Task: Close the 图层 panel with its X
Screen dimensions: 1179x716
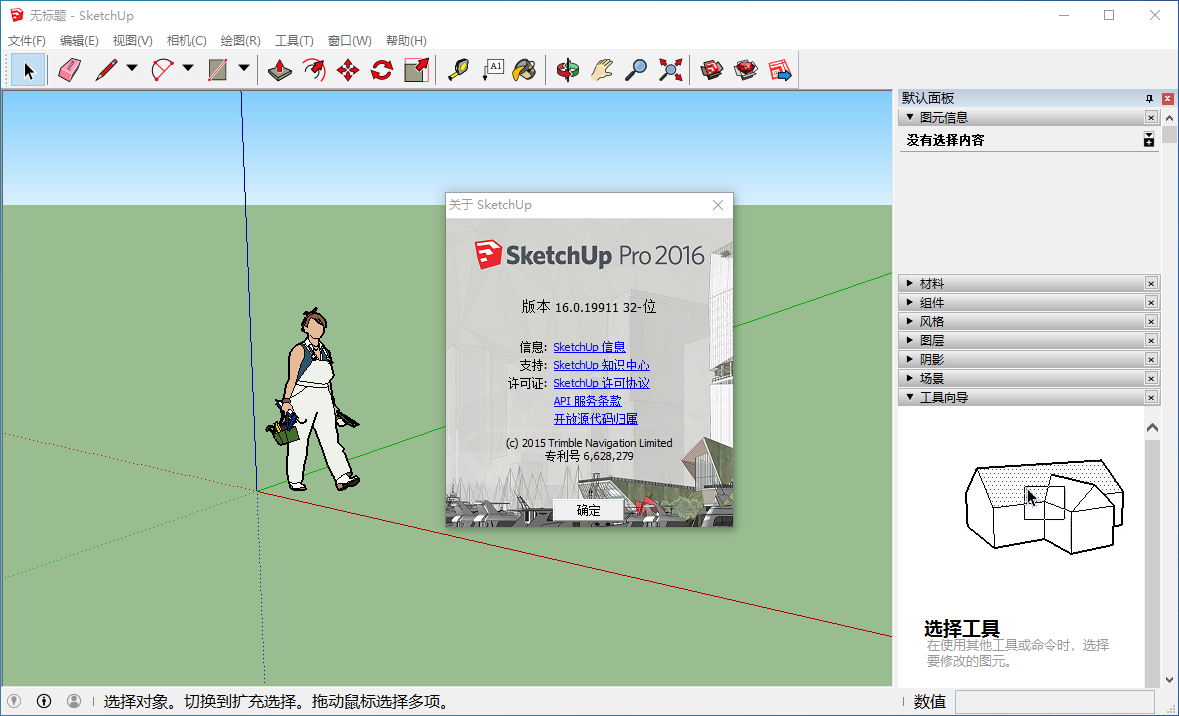Action: coord(1151,341)
